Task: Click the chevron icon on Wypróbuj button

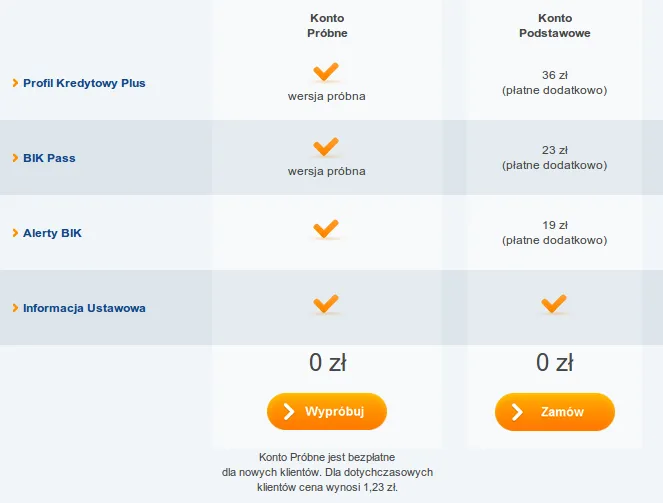Action: tap(288, 411)
